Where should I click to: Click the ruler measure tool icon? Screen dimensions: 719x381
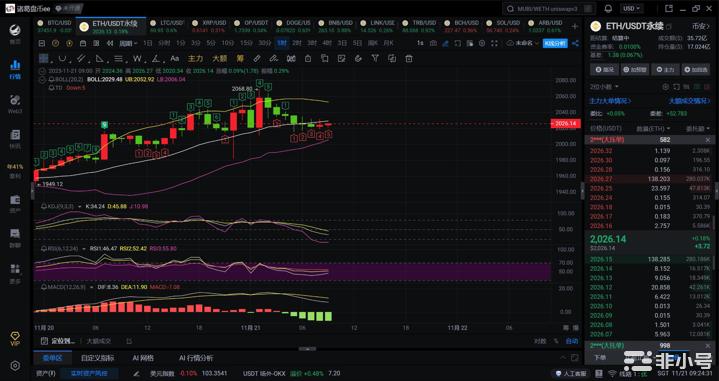click(257, 59)
